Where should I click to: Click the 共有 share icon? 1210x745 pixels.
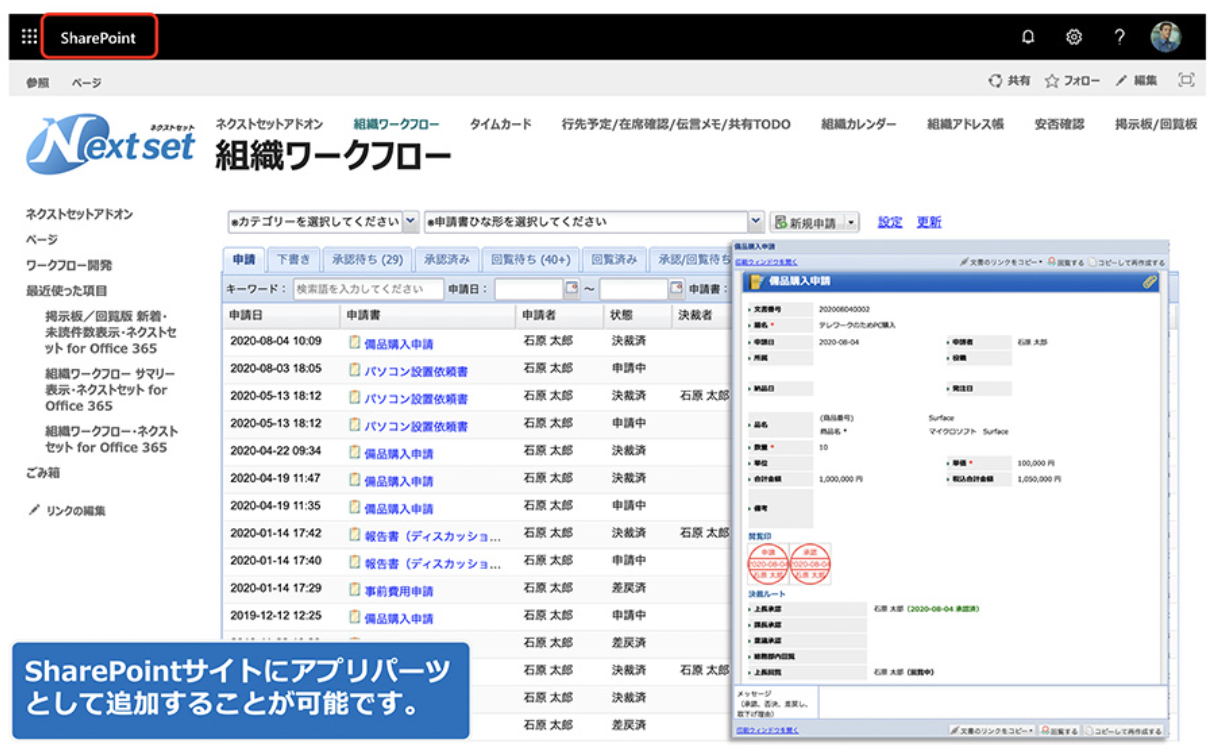pos(995,81)
